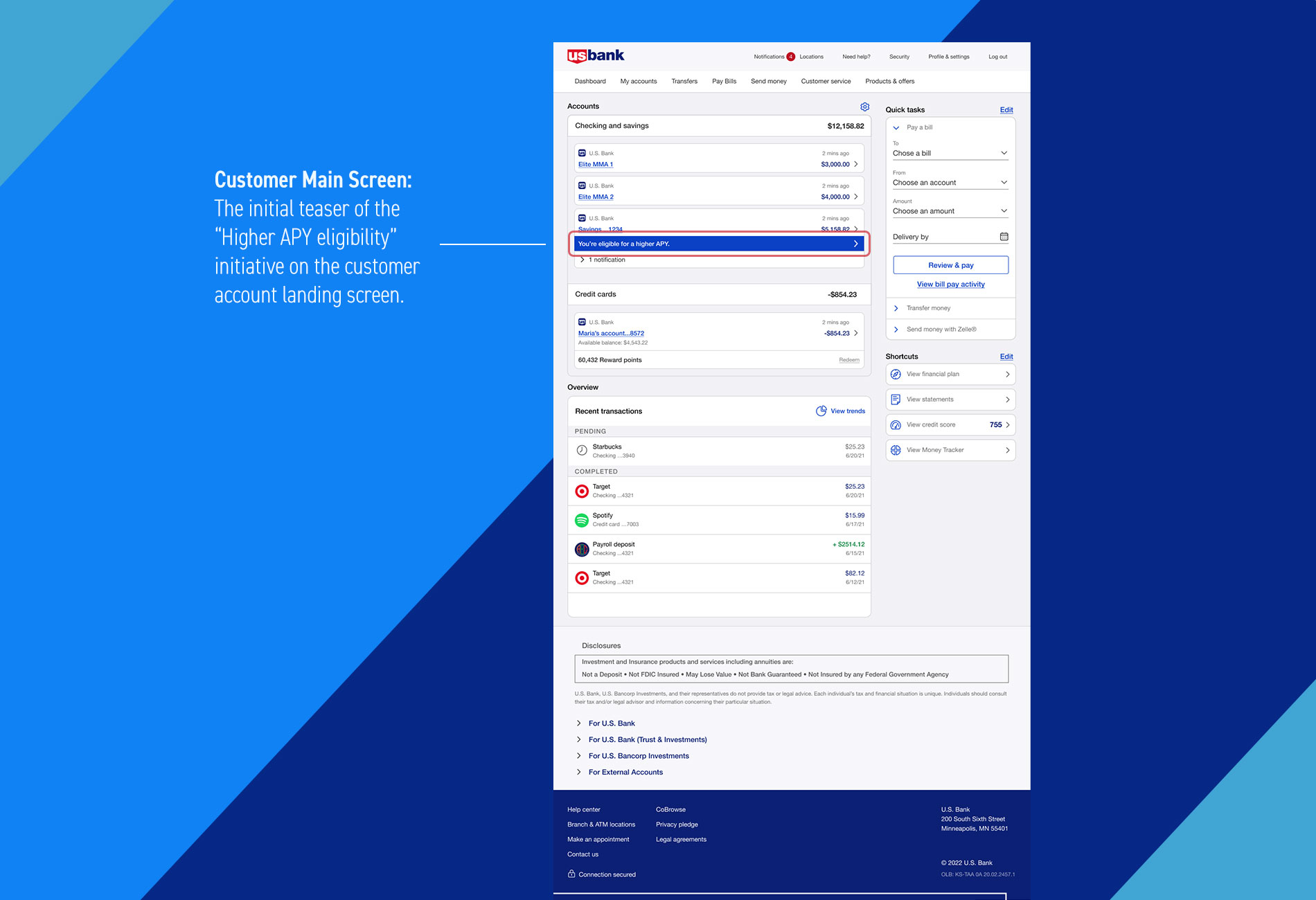Click the Target logo for the $25.23 transaction
This screenshot has width=1316, height=900.
[x=582, y=491]
